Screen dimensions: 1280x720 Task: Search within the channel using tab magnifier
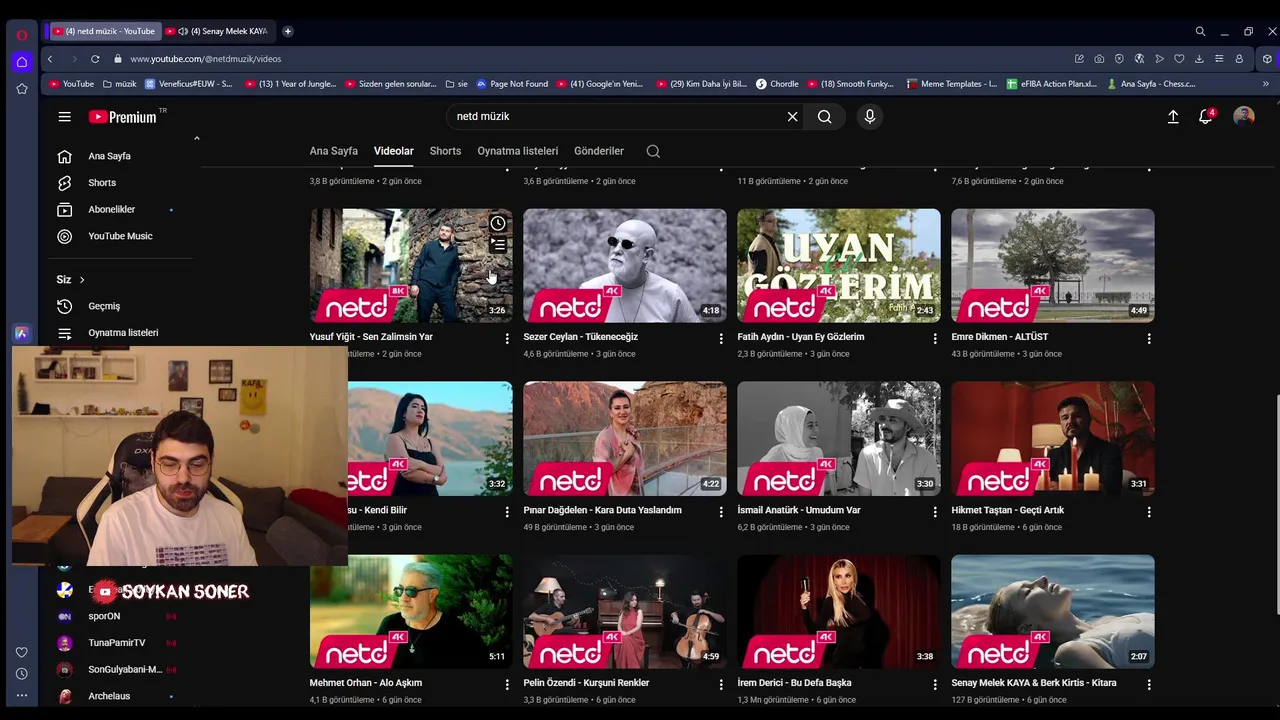point(653,151)
